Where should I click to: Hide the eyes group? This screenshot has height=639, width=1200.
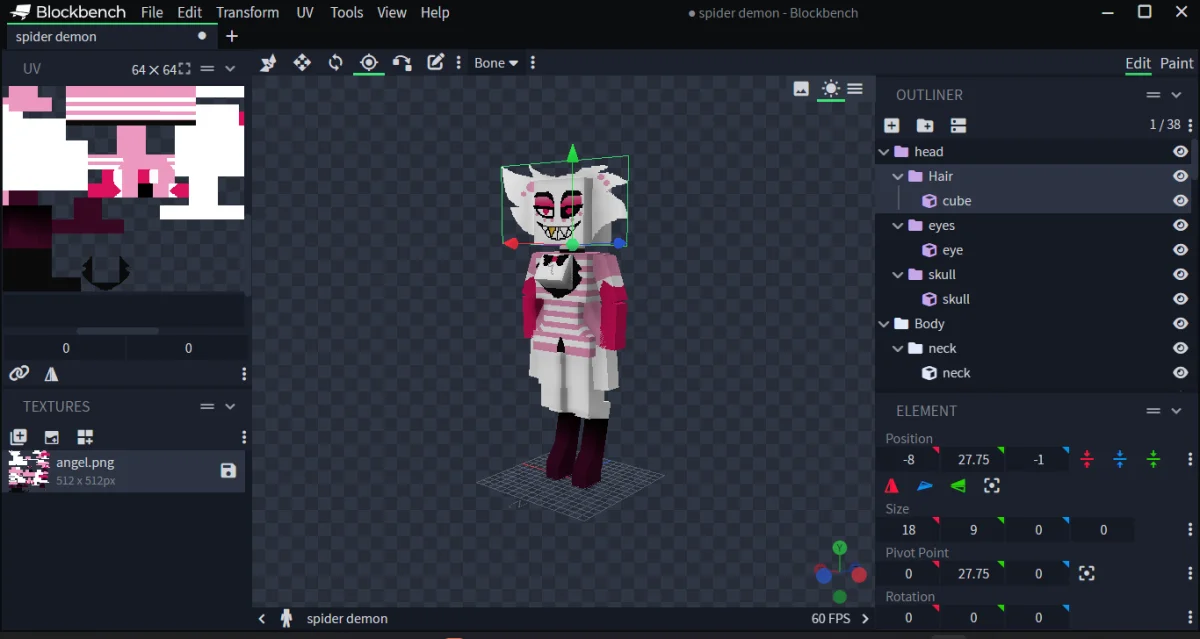[1180, 226]
